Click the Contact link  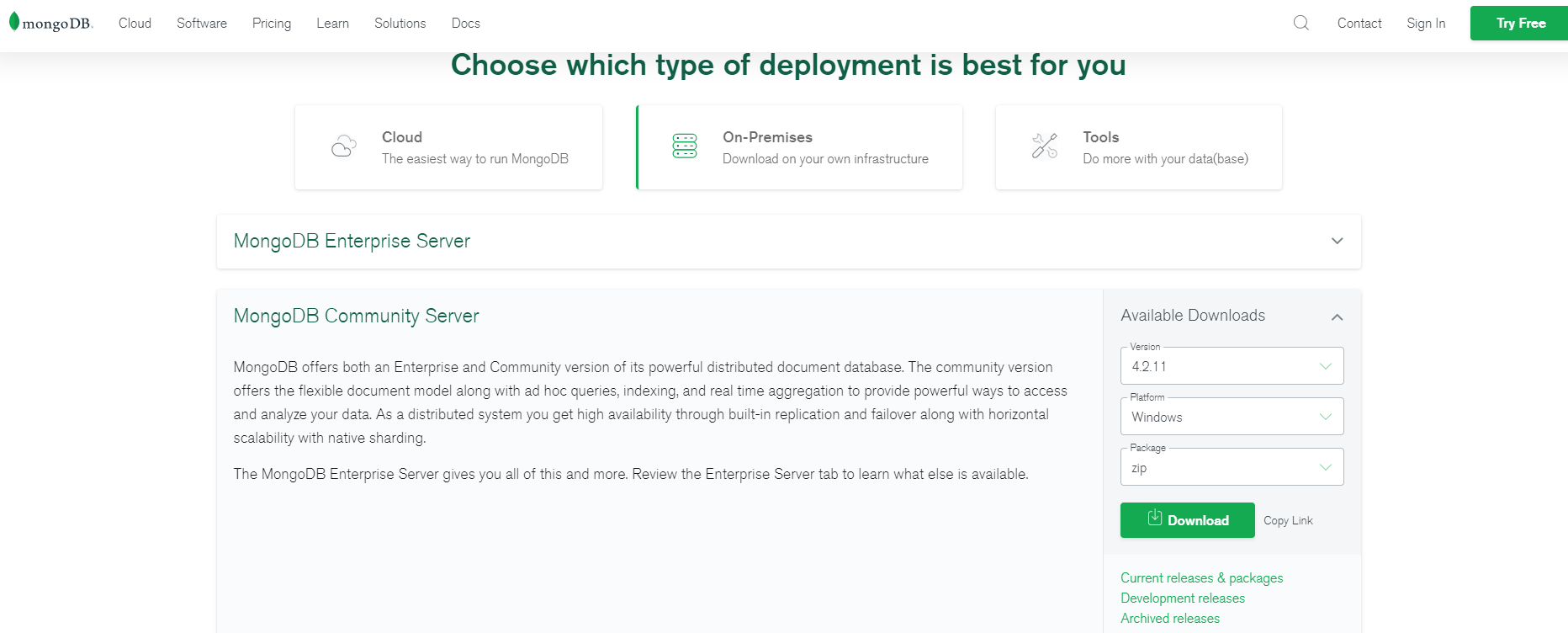tap(1359, 24)
